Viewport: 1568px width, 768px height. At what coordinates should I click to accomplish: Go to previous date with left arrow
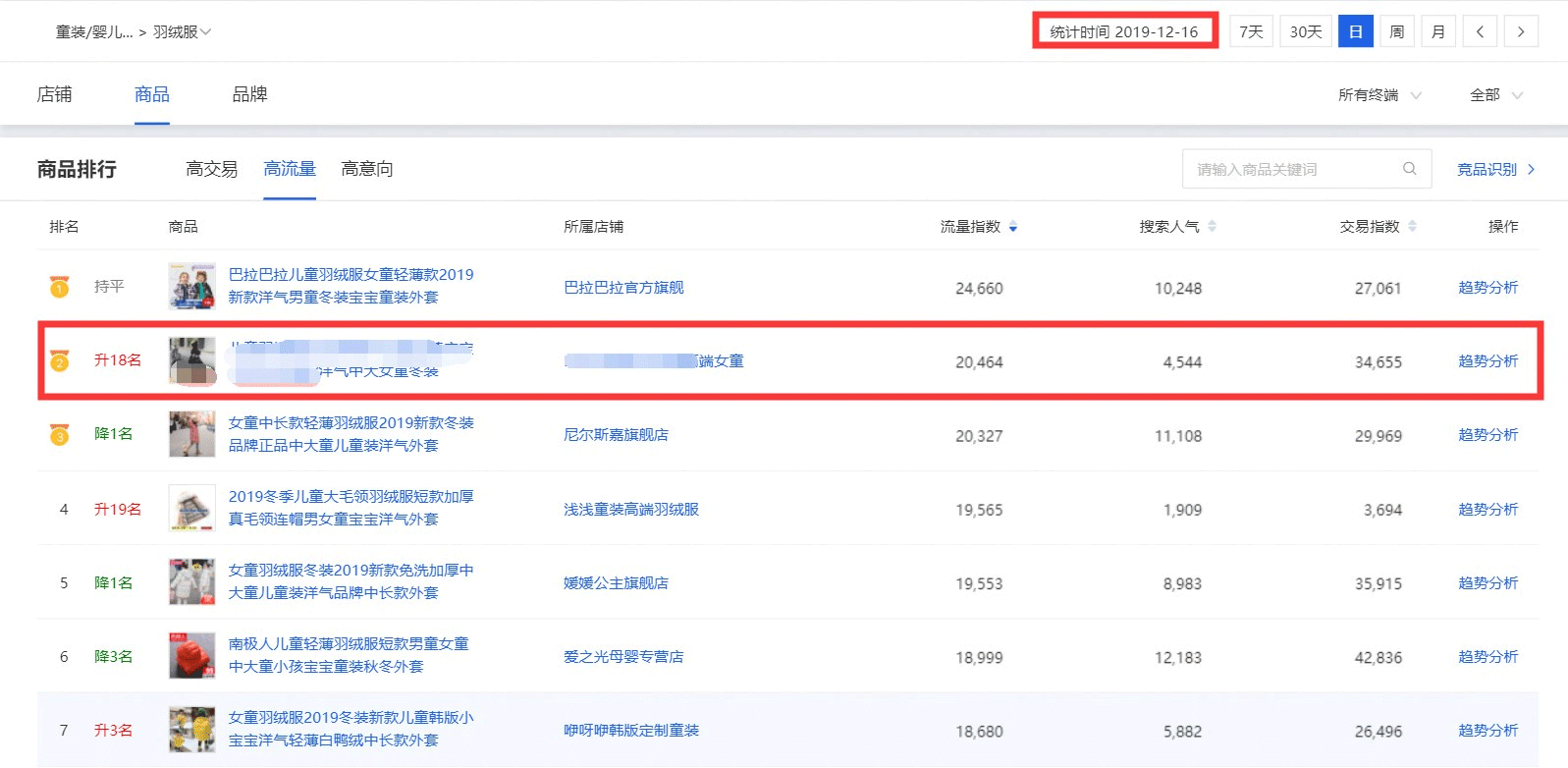coord(1480,31)
